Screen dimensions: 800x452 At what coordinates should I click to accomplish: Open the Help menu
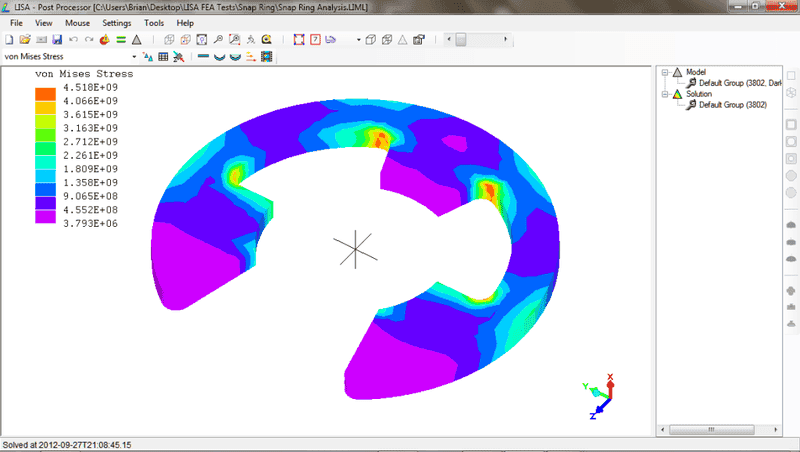(185, 23)
